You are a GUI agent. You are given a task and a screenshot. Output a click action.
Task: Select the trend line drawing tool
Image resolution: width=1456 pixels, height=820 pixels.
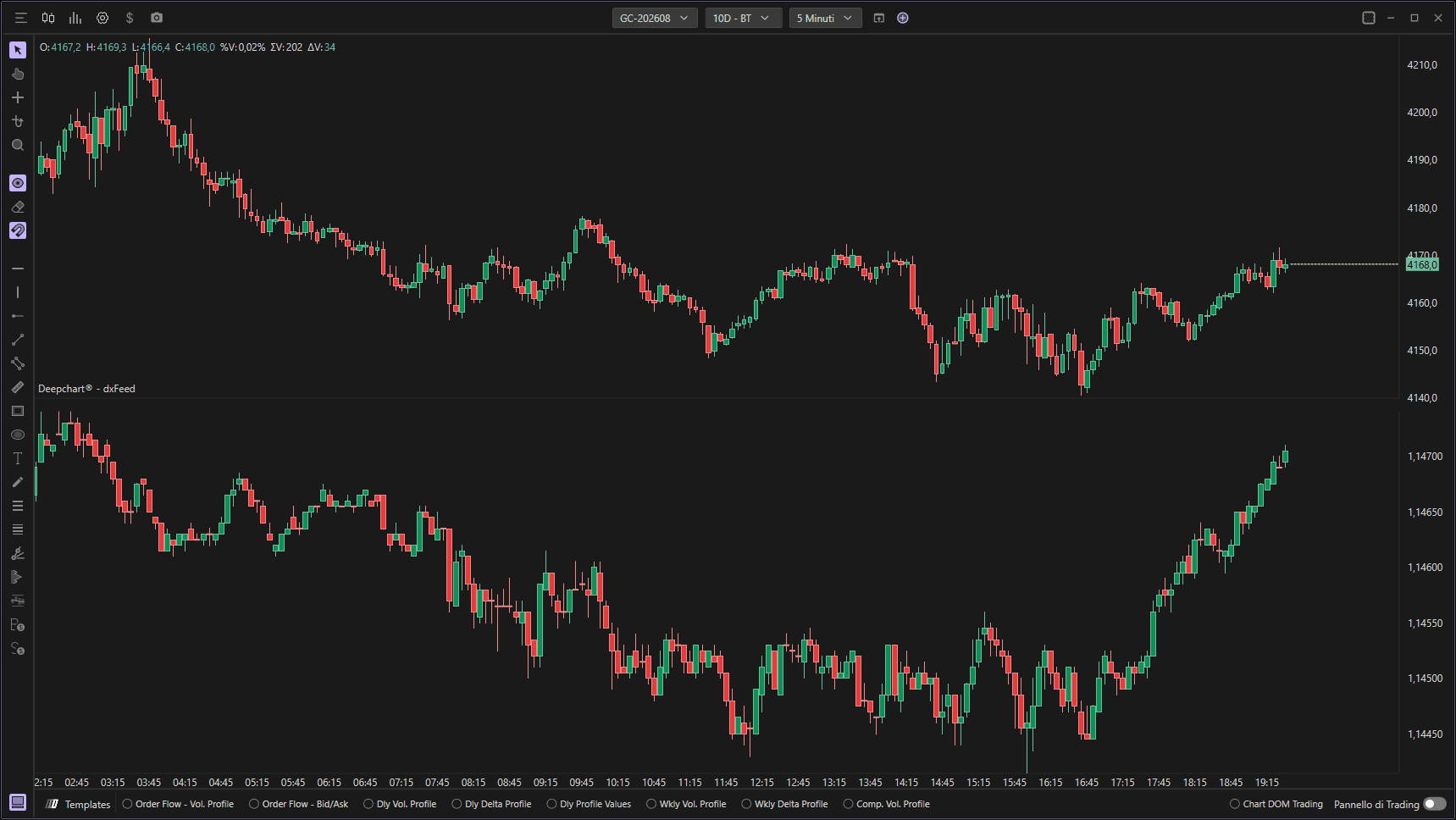(18, 340)
